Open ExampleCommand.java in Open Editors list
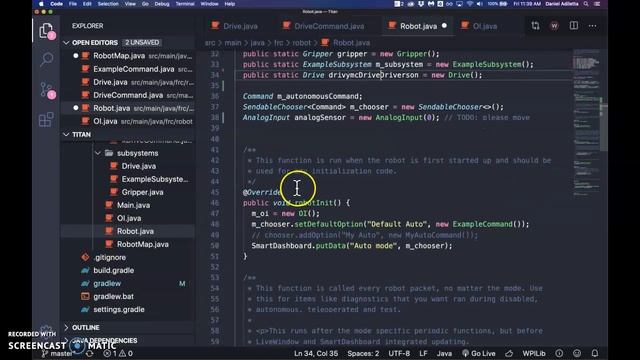Viewport: 640px width, 360px height. pyautogui.click(x=128, y=69)
